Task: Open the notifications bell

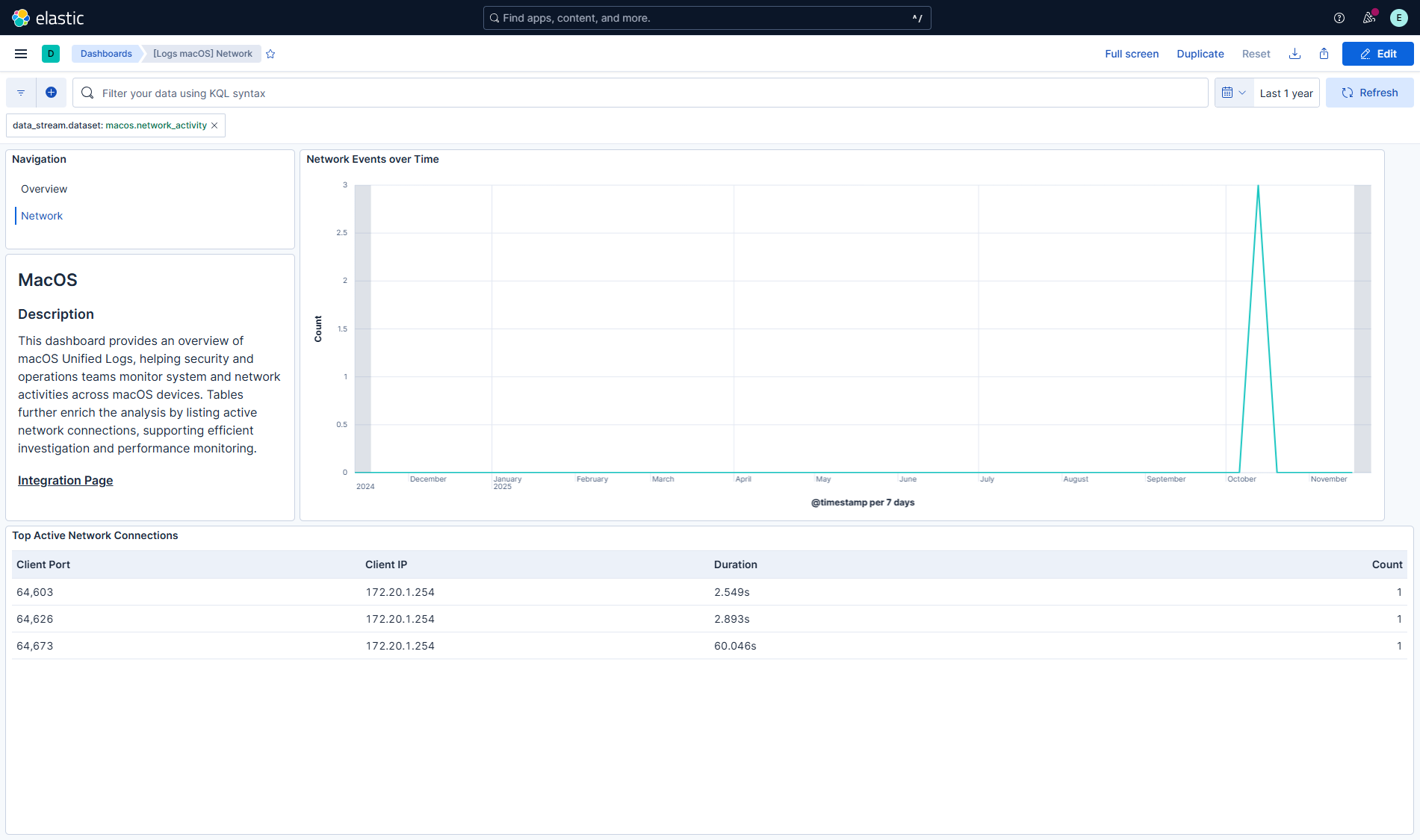Action: (x=1368, y=18)
